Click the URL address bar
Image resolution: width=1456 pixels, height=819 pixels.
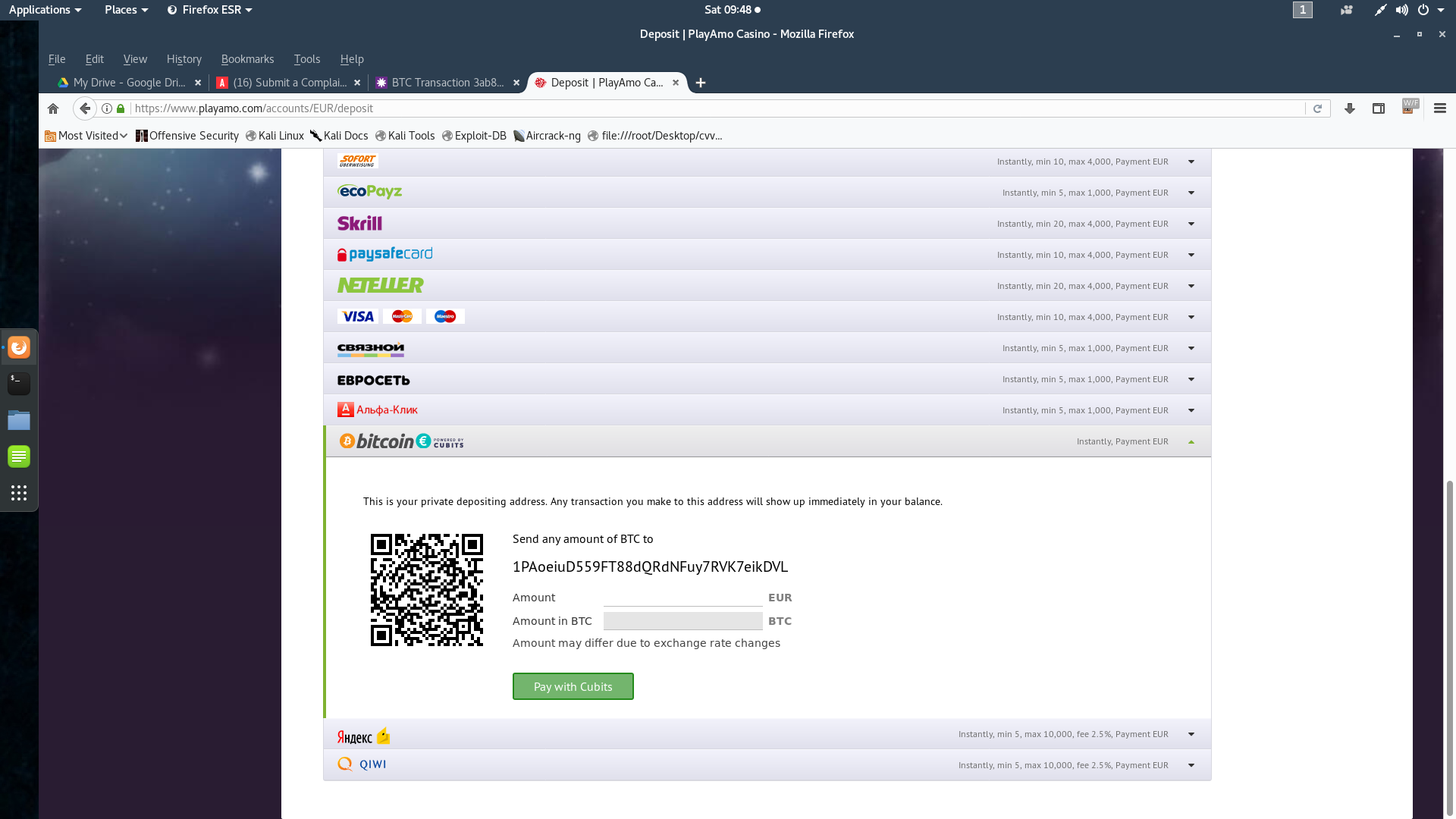pos(717,108)
